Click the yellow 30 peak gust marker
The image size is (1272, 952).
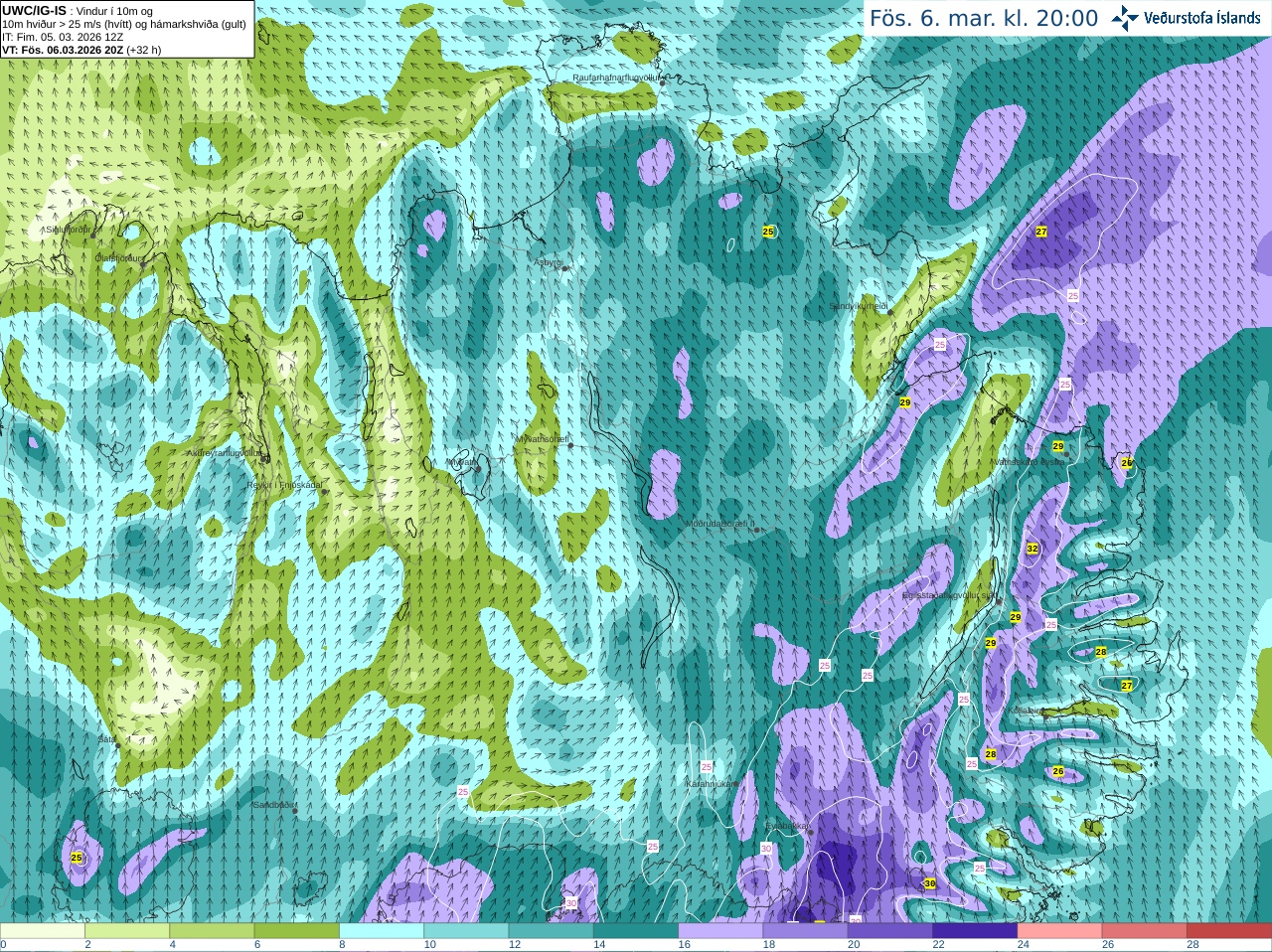click(x=930, y=883)
